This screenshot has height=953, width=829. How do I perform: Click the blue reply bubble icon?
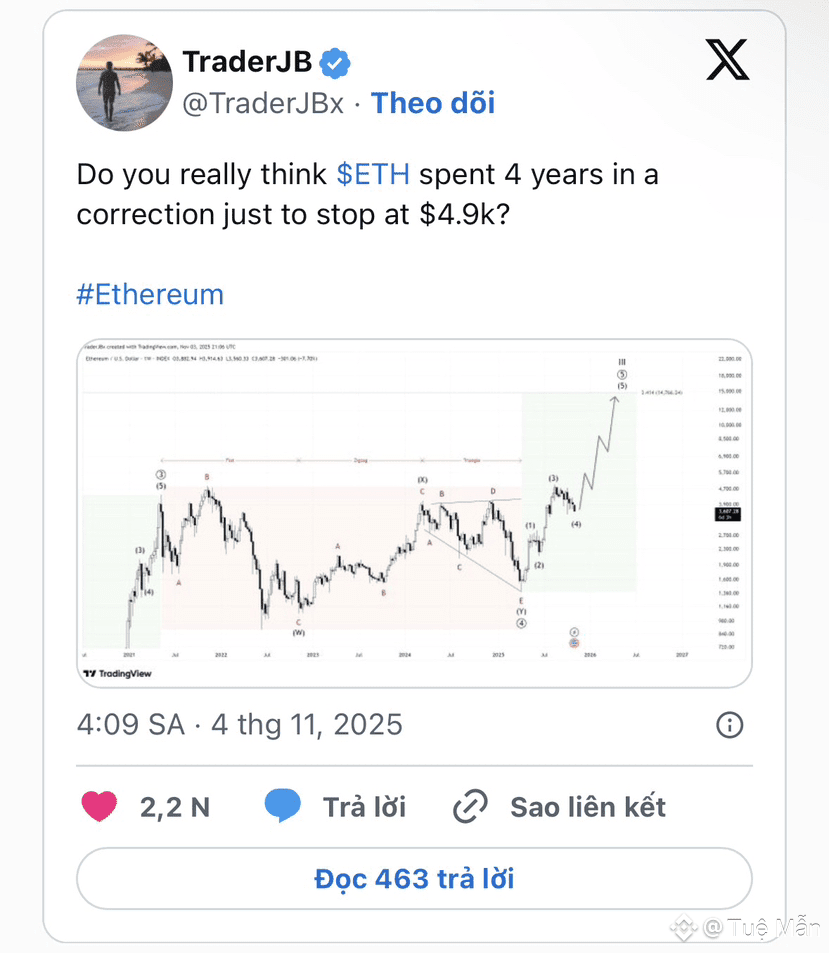pos(283,806)
